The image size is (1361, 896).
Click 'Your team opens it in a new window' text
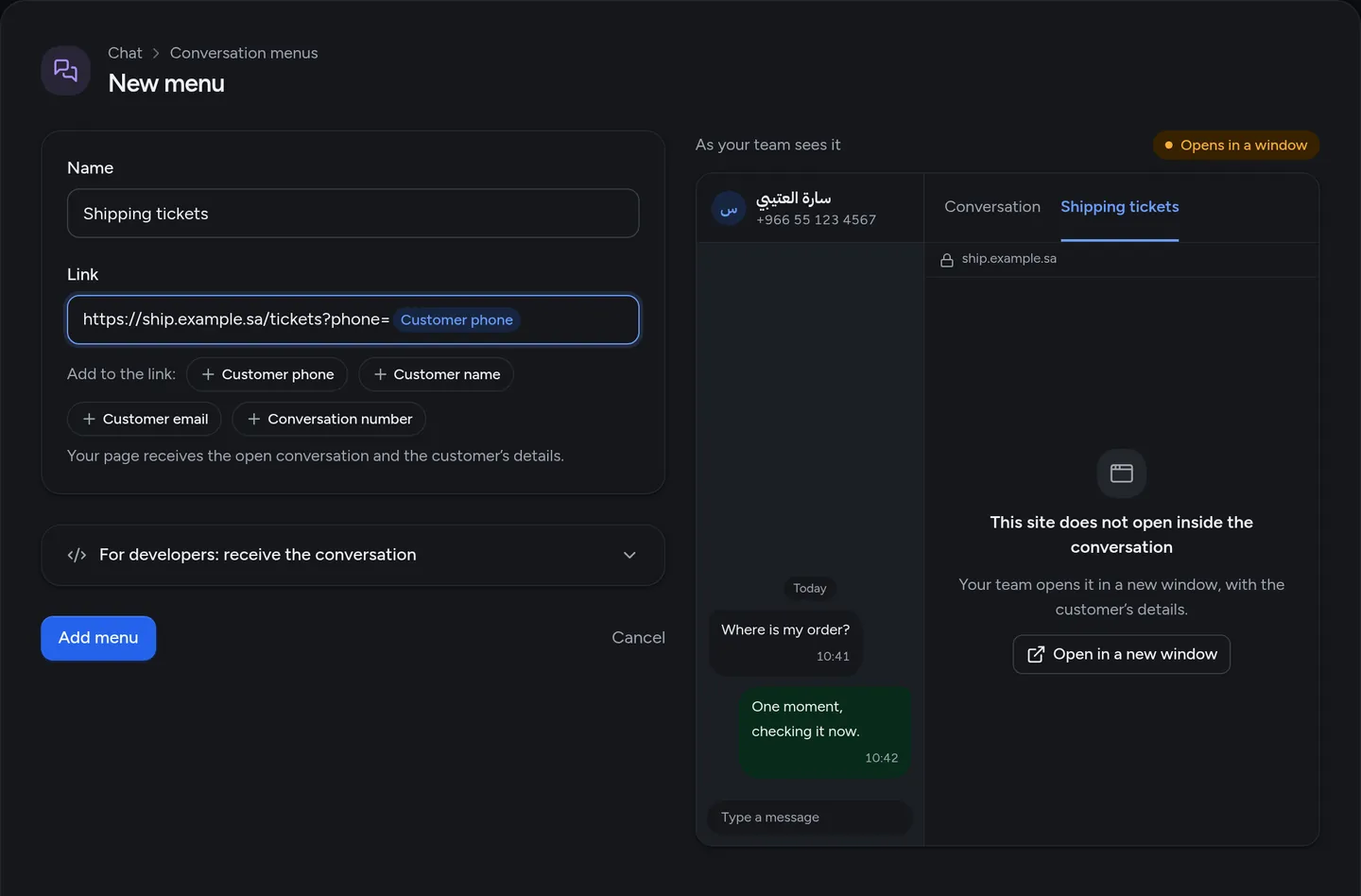tap(1122, 597)
